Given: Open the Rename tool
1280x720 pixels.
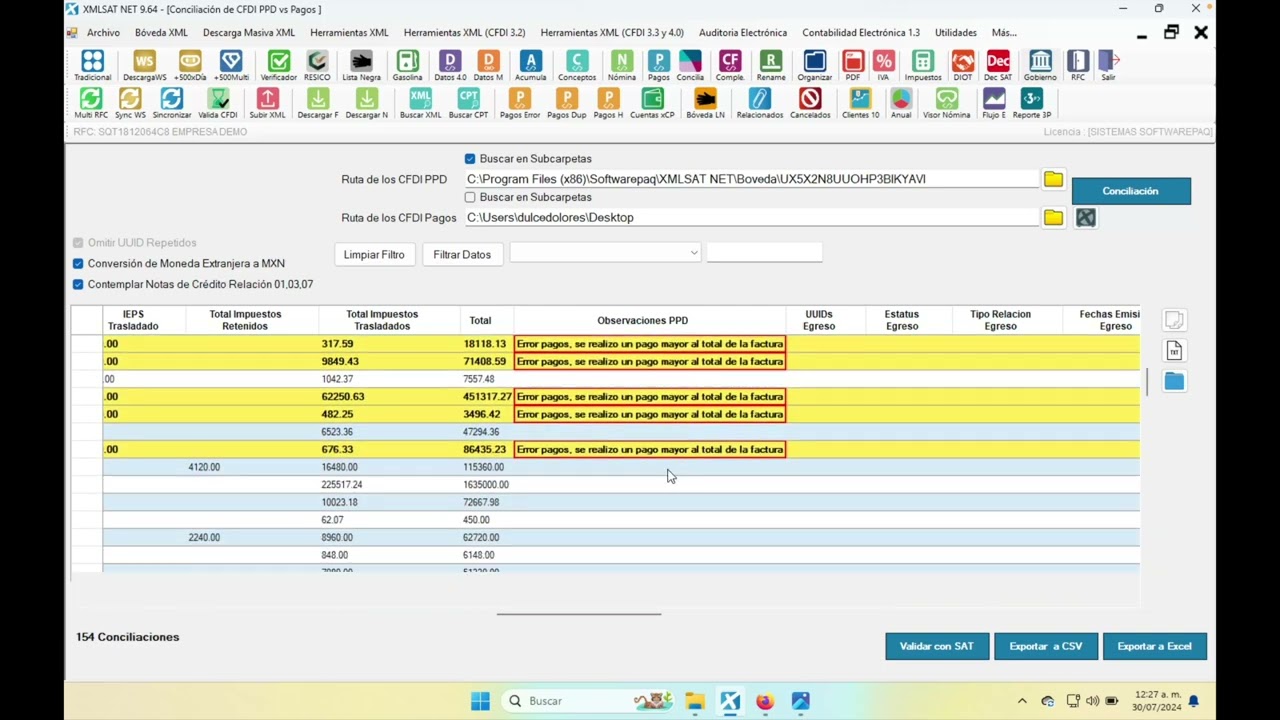Looking at the screenshot, I should coord(770,66).
